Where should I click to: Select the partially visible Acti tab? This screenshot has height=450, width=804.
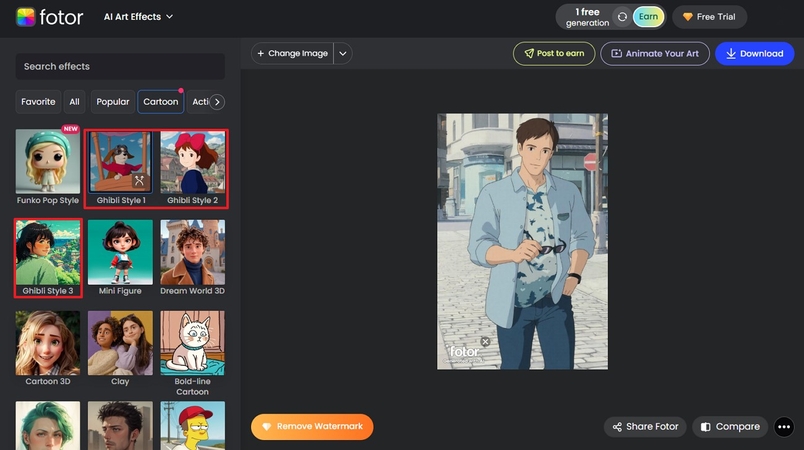point(199,101)
